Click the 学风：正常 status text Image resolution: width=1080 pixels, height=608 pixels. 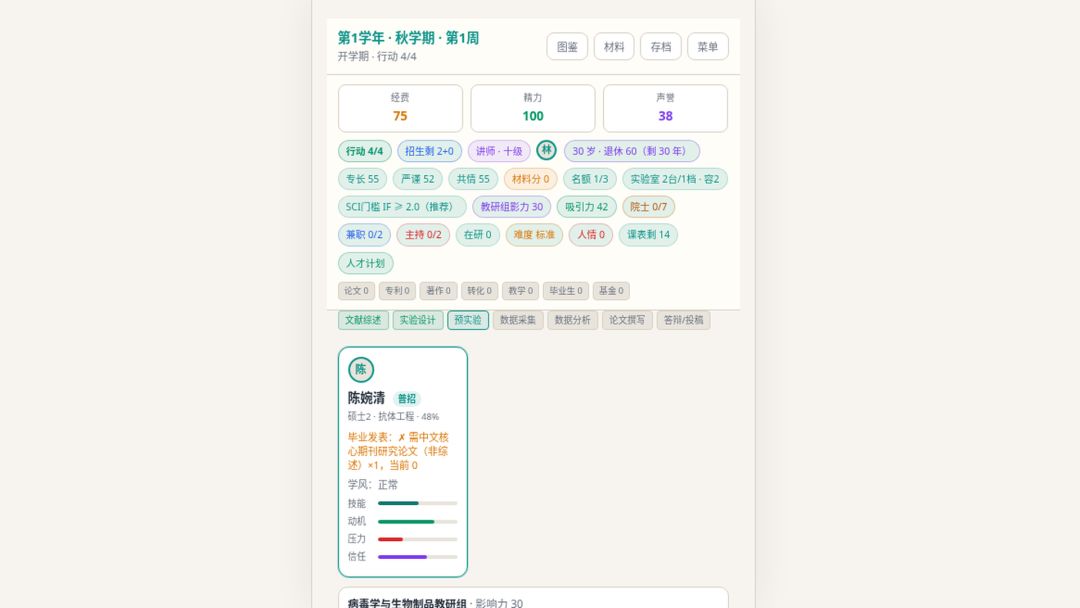pyautogui.click(x=373, y=485)
